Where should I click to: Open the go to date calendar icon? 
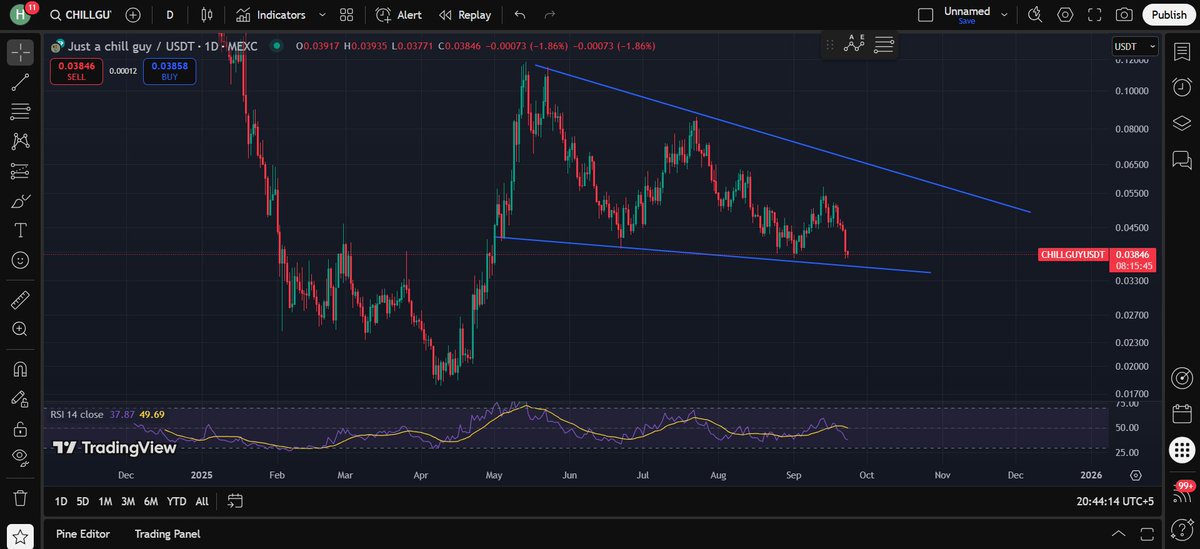235,501
